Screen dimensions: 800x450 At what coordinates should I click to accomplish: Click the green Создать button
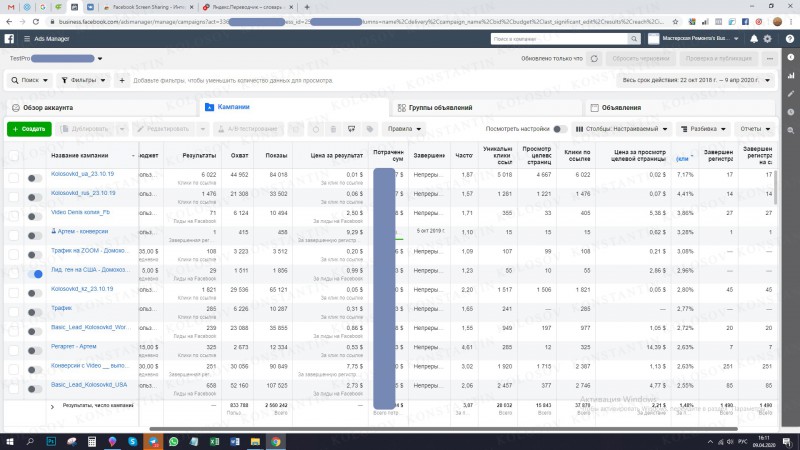[29, 129]
